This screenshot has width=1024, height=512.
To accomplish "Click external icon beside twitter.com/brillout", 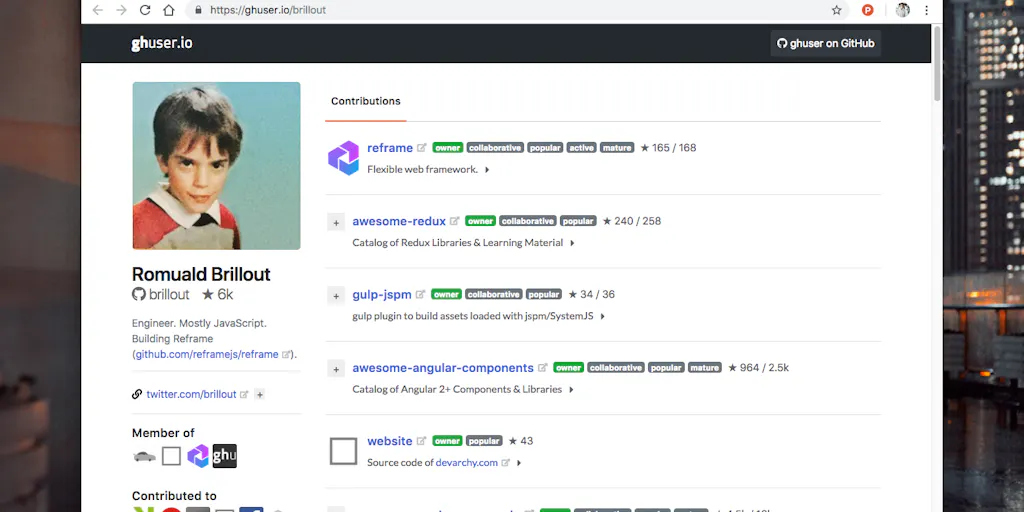I will click(244, 394).
